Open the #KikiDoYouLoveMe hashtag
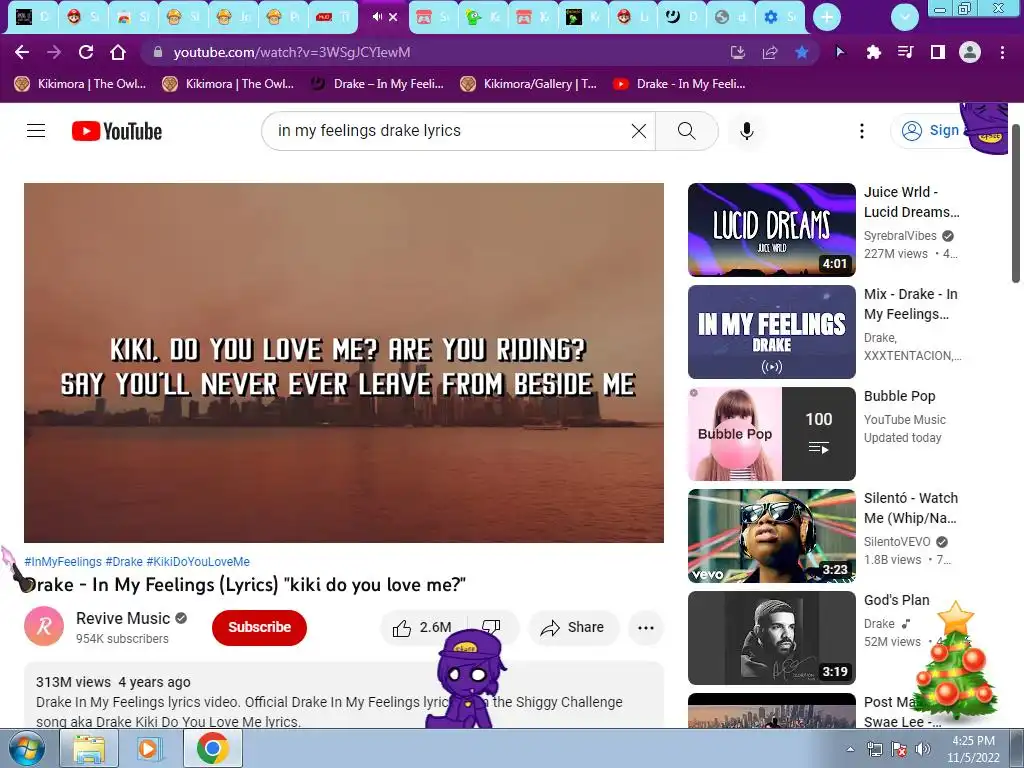The width and height of the screenshot is (1024, 768). click(x=198, y=562)
